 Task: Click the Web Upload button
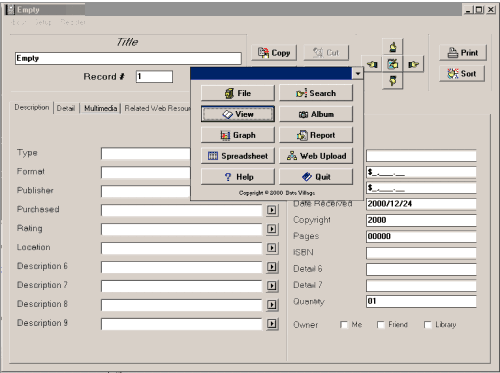click(316, 156)
